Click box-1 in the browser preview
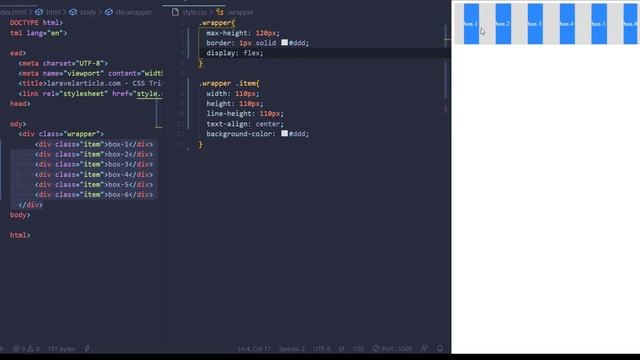This screenshot has height=360, width=640. coord(471,24)
